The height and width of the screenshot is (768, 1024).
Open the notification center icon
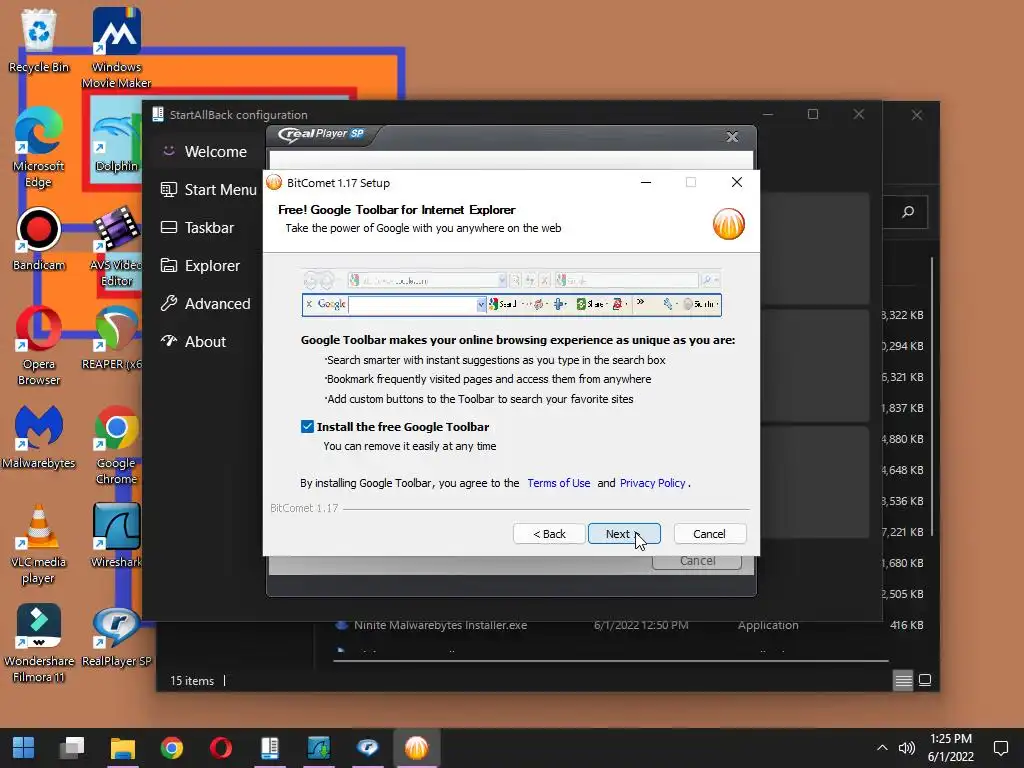[1000, 748]
